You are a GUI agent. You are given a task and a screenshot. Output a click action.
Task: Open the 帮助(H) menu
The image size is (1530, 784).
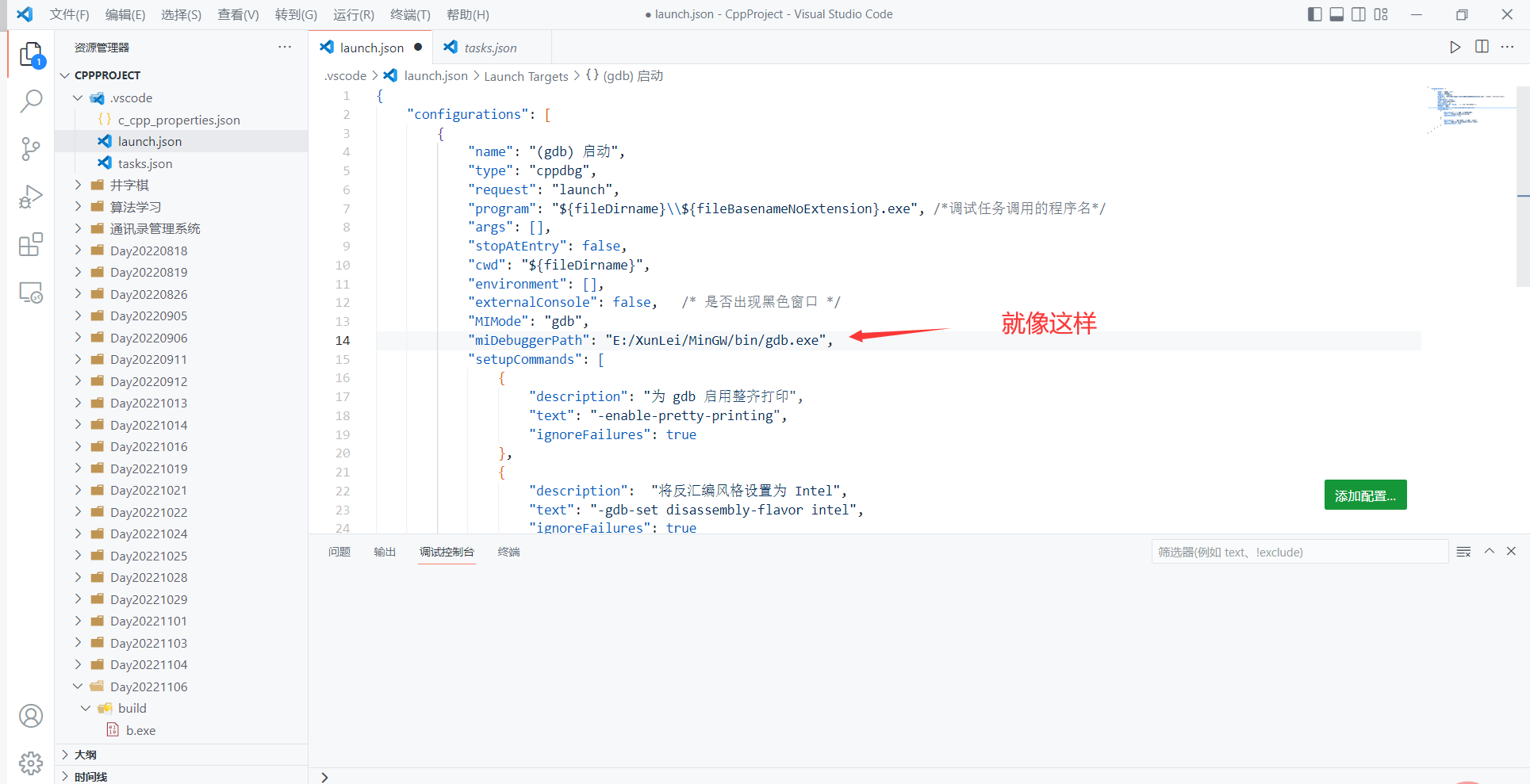(468, 14)
